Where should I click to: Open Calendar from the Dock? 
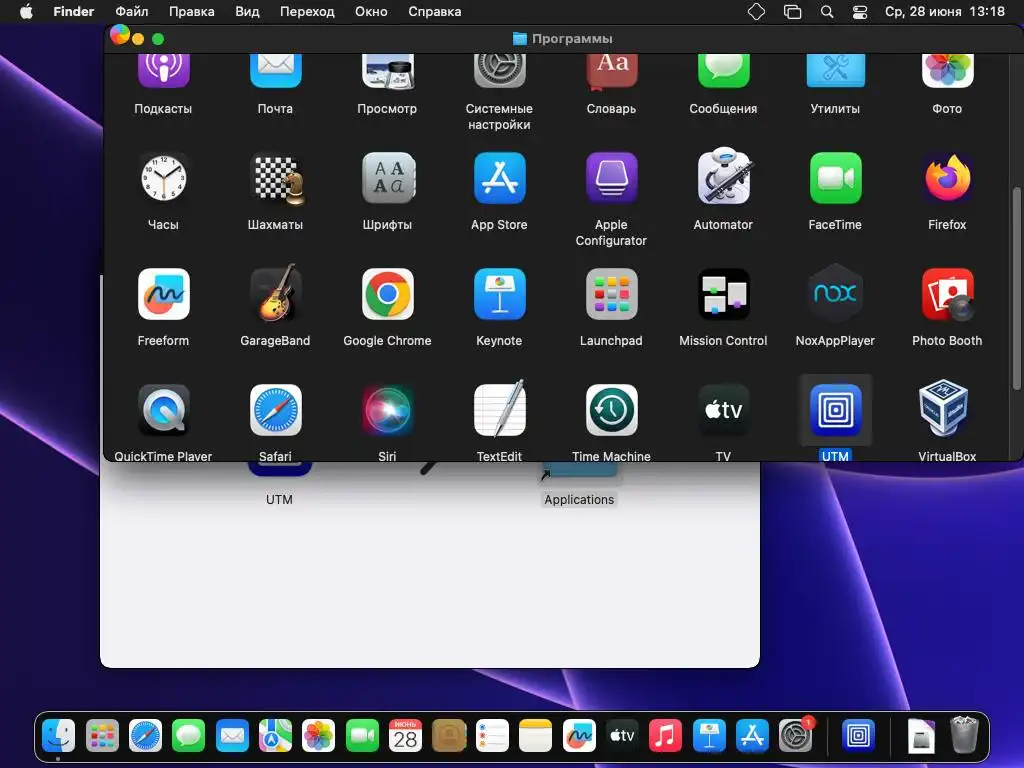tap(406, 736)
